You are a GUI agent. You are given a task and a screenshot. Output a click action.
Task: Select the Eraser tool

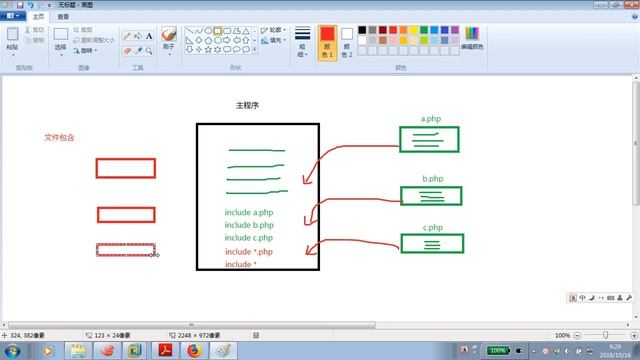pyautogui.click(x=127, y=51)
